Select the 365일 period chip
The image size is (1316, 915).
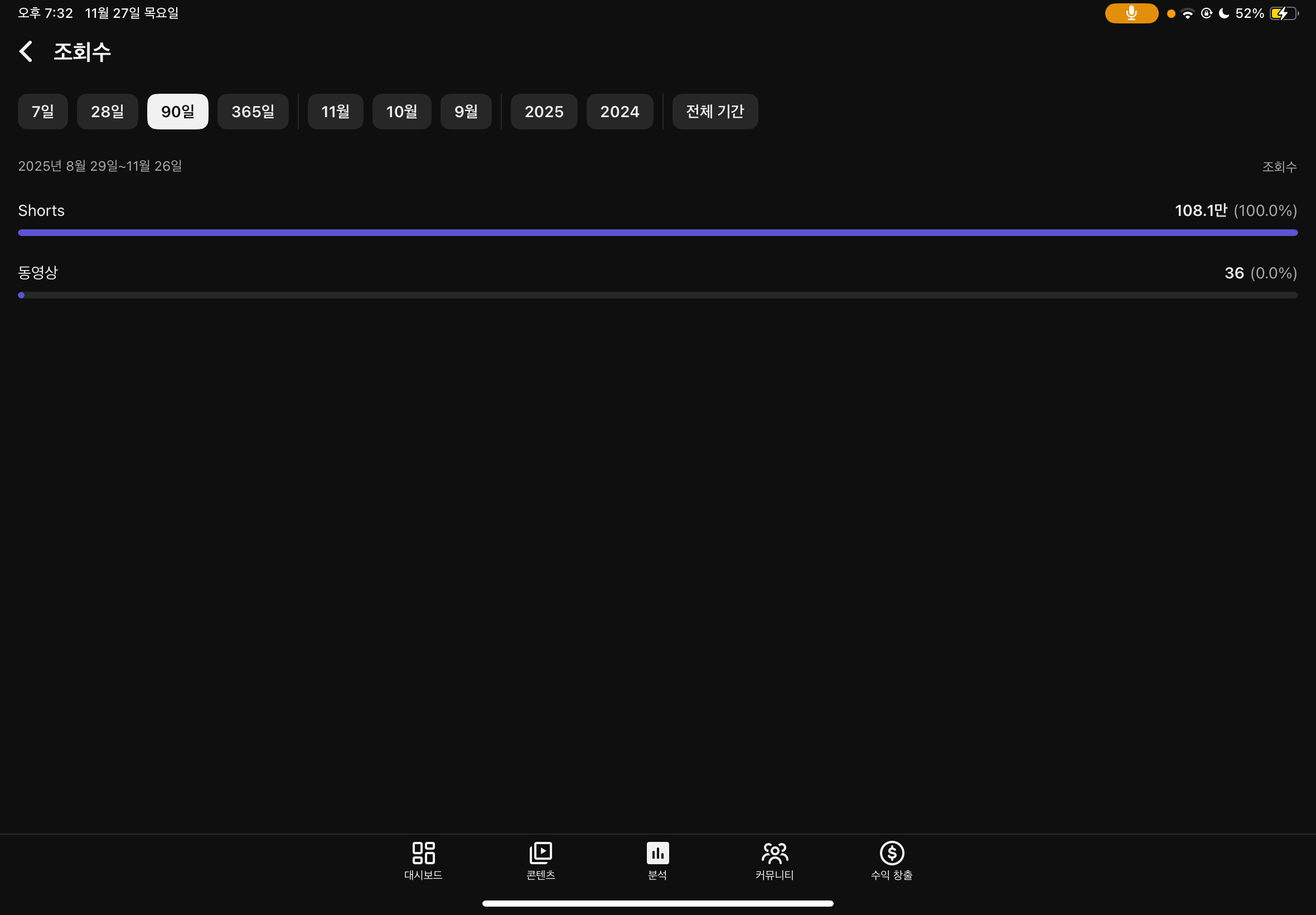click(253, 111)
